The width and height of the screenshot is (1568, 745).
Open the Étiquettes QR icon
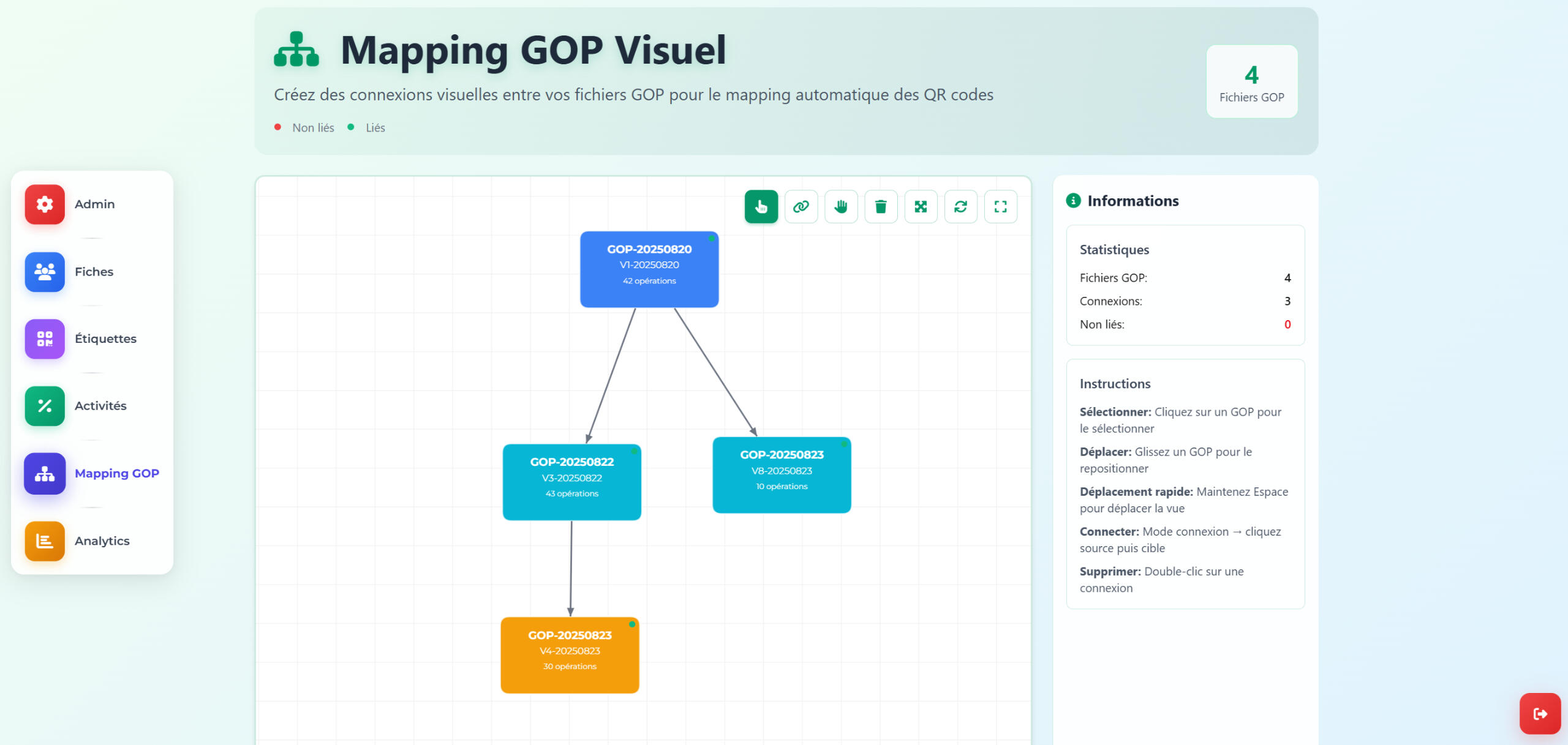pyautogui.click(x=45, y=339)
